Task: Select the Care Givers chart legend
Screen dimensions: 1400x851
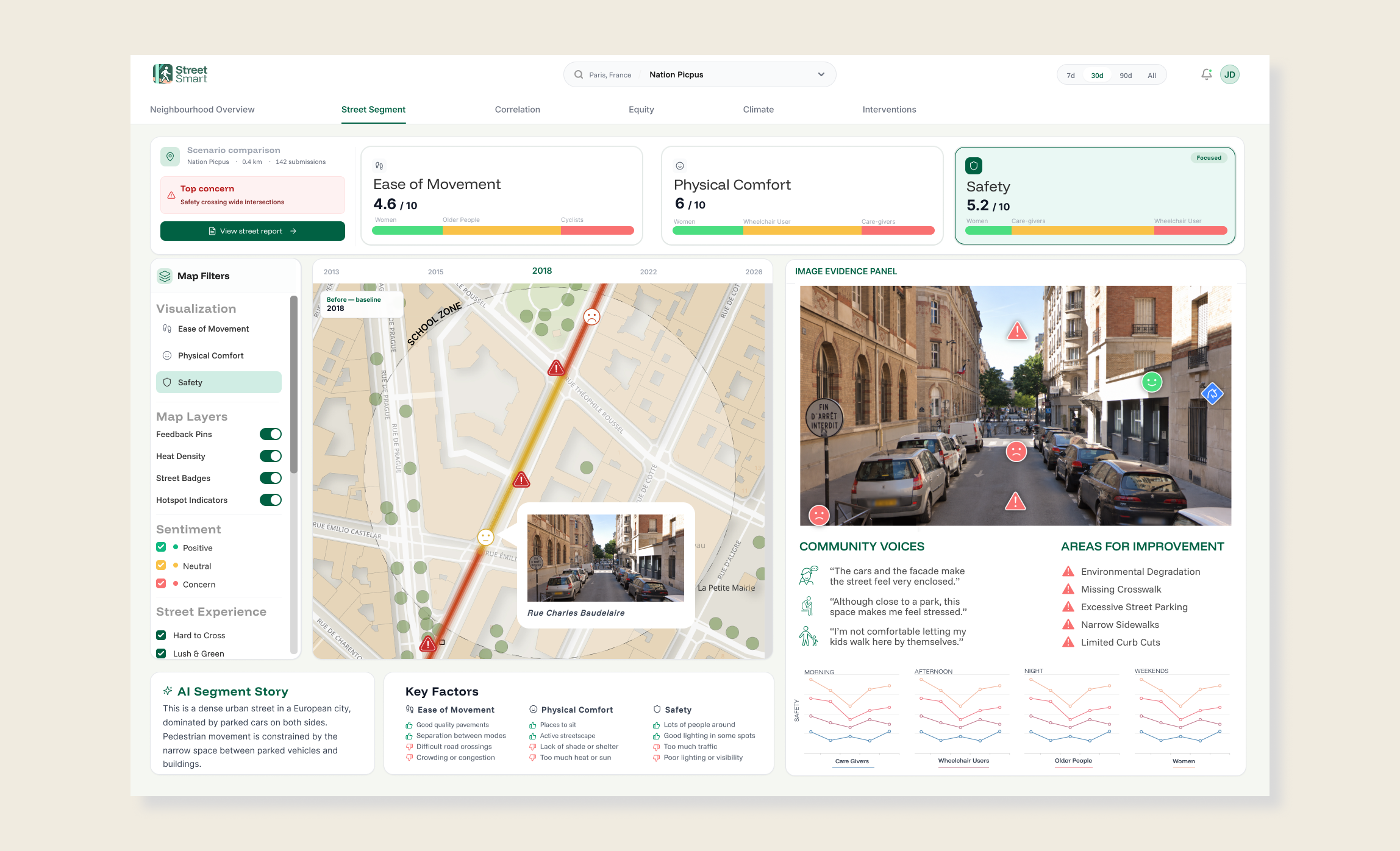Action: [x=852, y=761]
